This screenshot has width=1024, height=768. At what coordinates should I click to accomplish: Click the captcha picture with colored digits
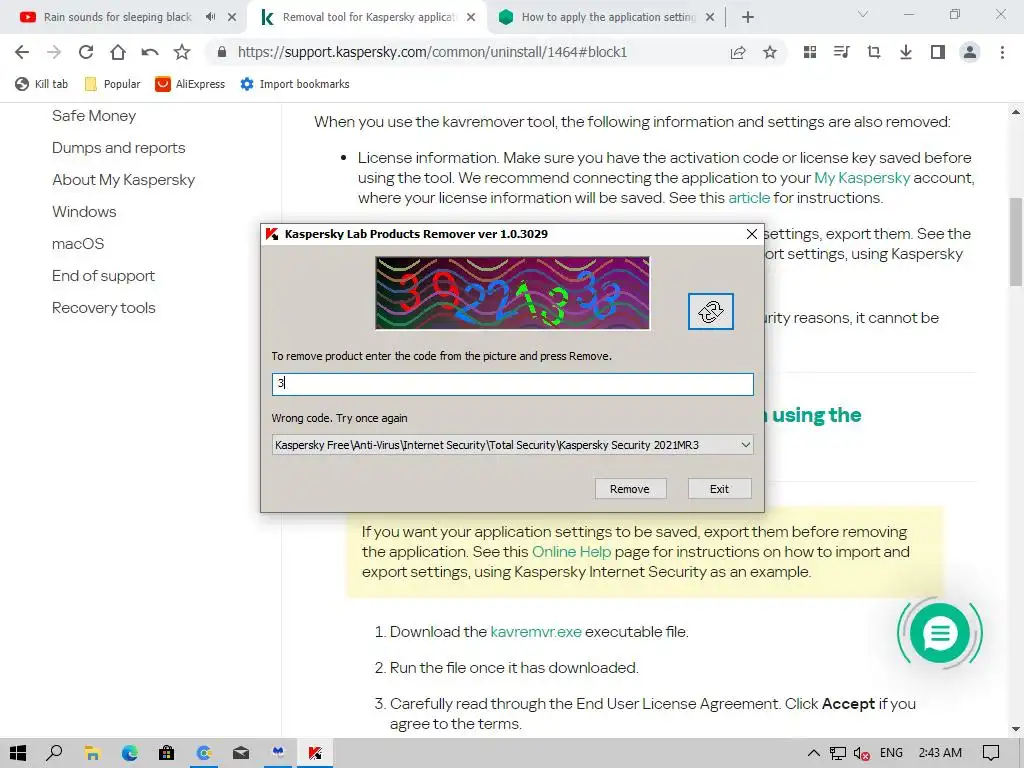pyautogui.click(x=513, y=293)
